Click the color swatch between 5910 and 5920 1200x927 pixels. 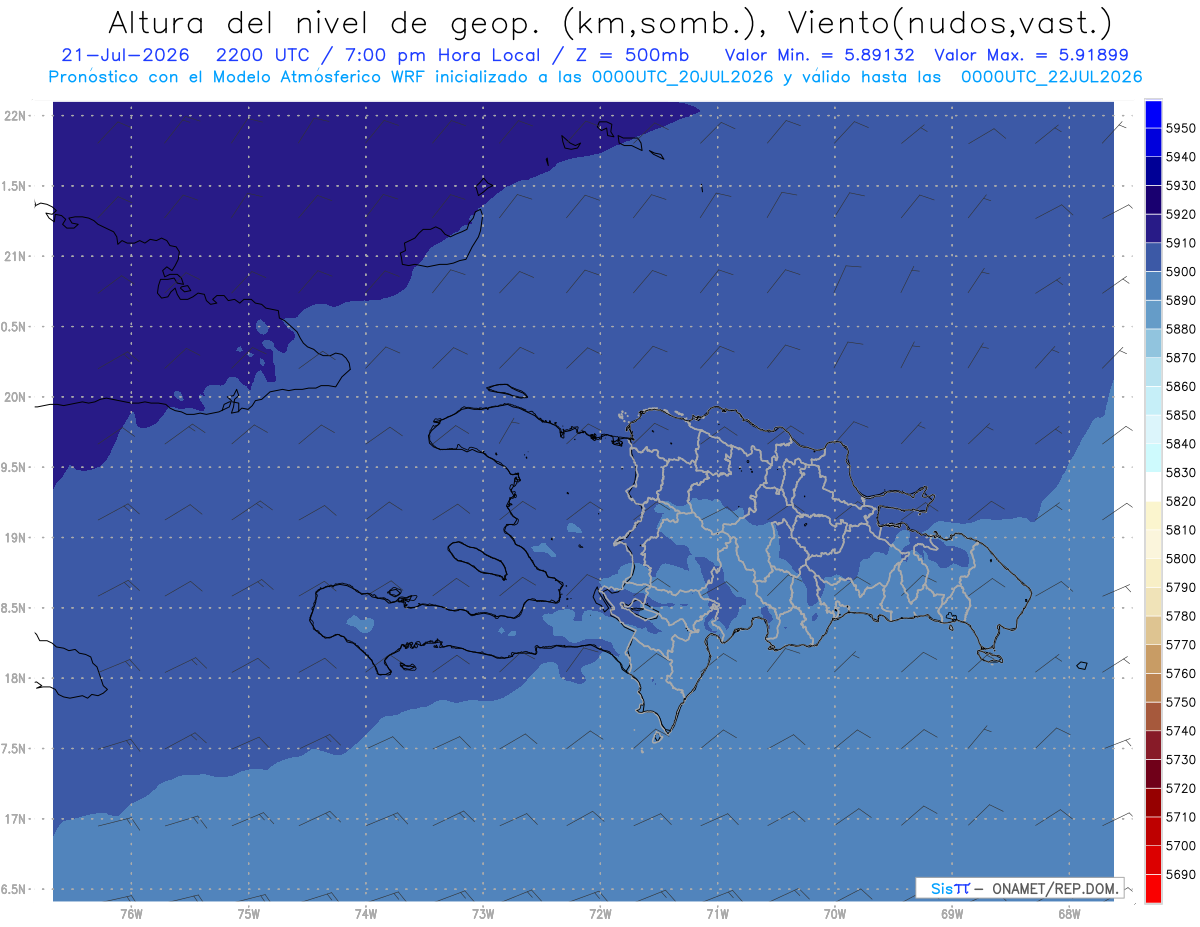pos(1153,229)
